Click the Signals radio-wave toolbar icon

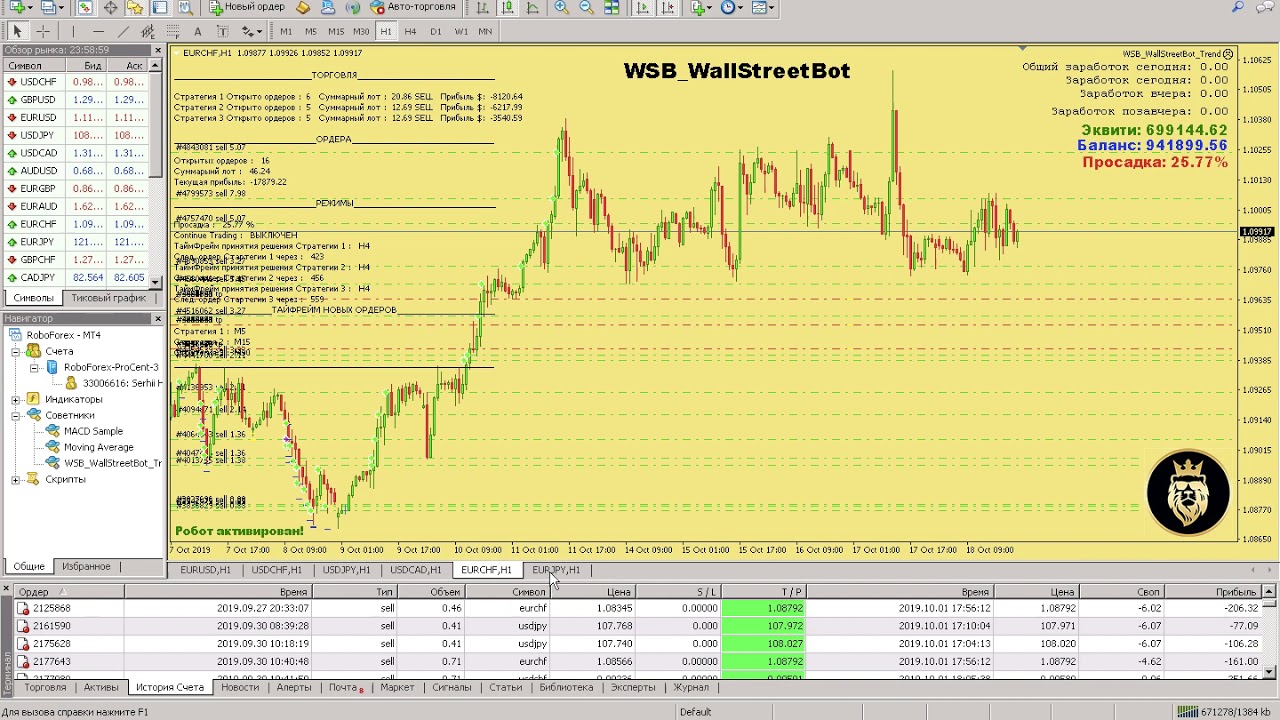pyautogui.click(x=353, y=7)
